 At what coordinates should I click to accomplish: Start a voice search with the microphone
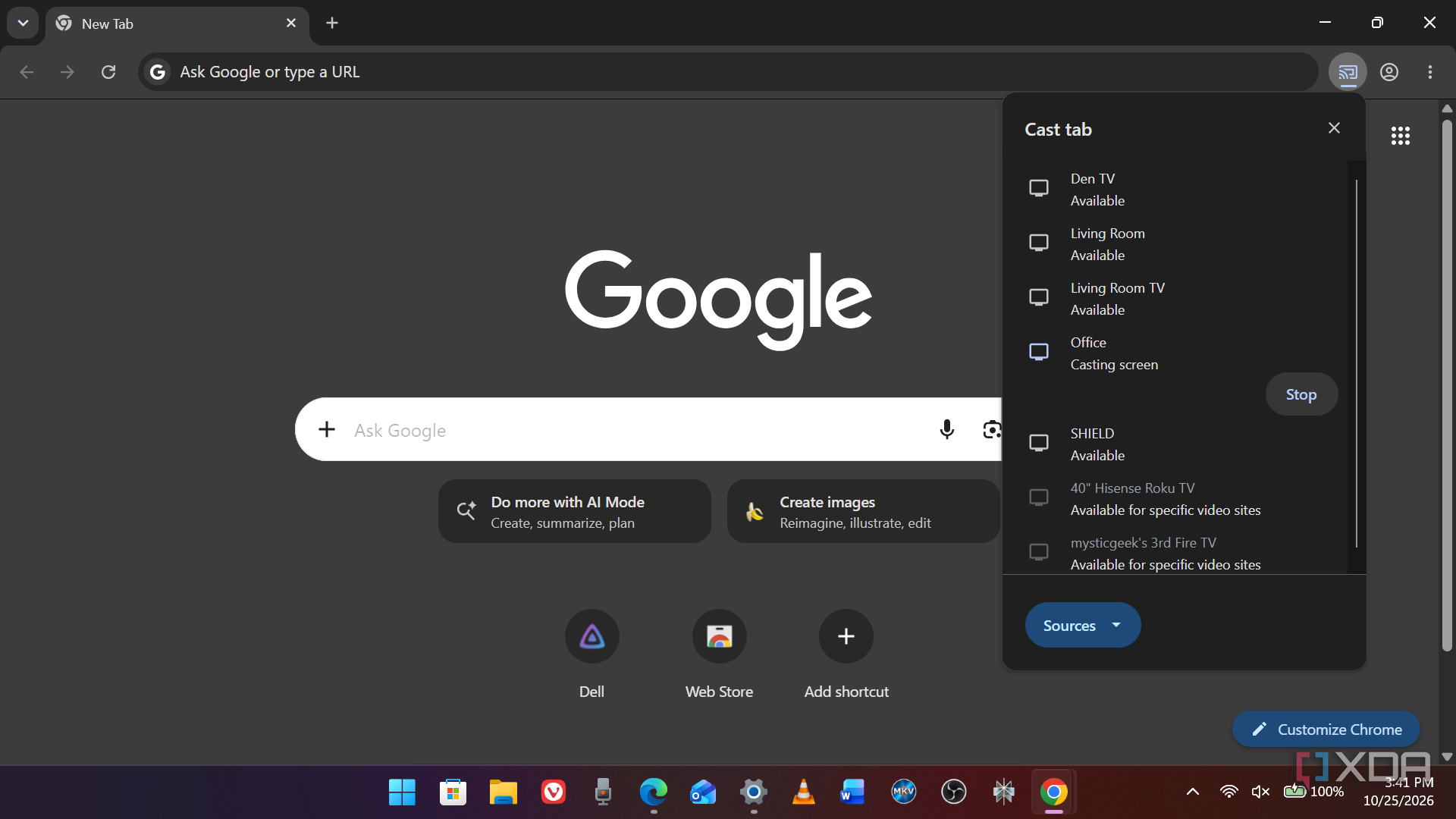947,429
